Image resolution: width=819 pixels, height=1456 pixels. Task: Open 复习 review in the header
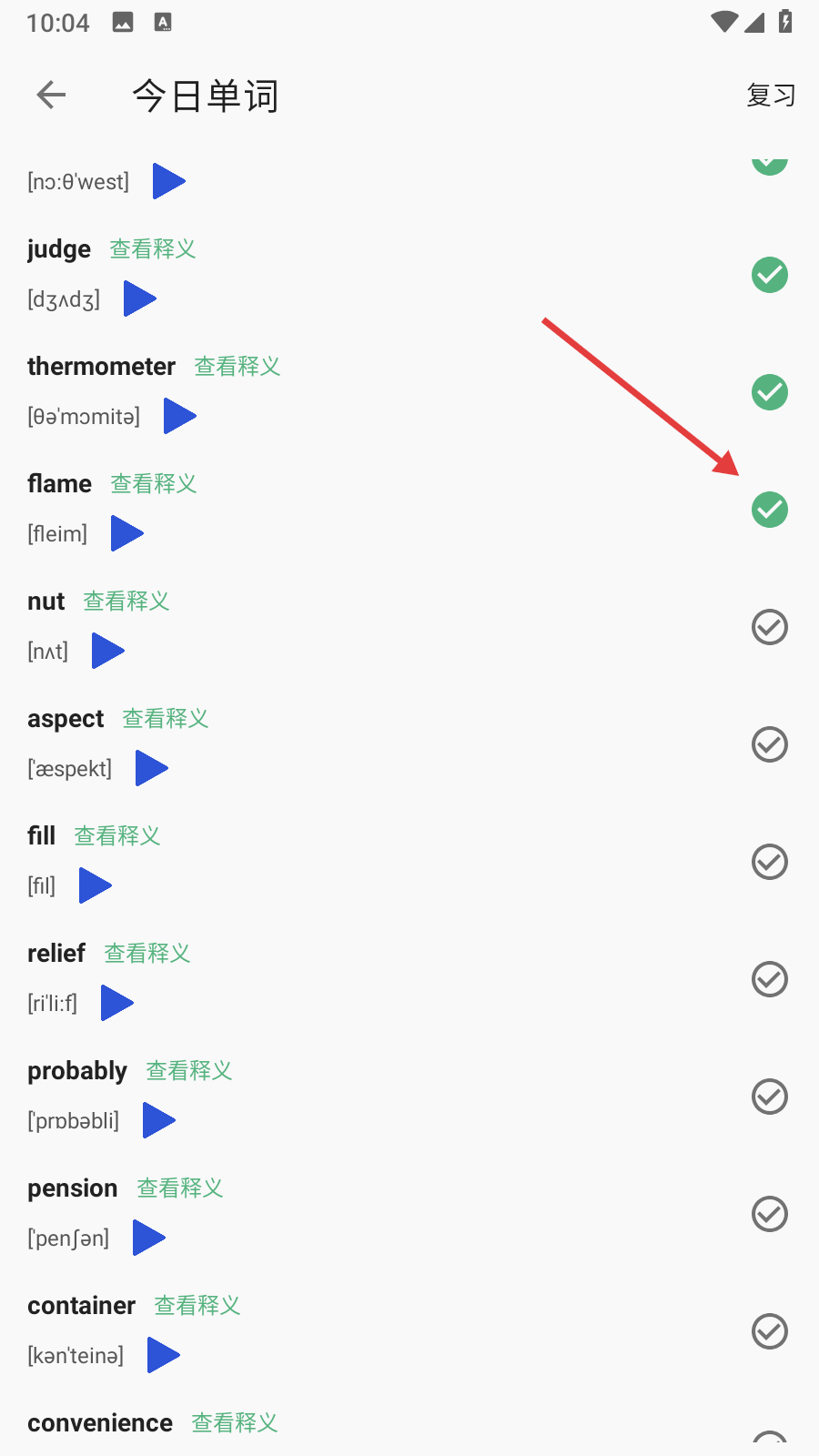[x=771, y=95]
